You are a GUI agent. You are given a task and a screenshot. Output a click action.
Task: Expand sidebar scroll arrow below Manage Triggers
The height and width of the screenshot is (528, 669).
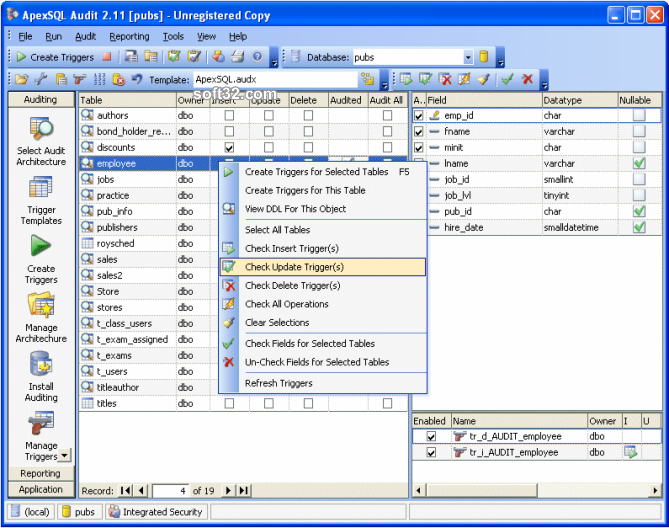point(64,455)
